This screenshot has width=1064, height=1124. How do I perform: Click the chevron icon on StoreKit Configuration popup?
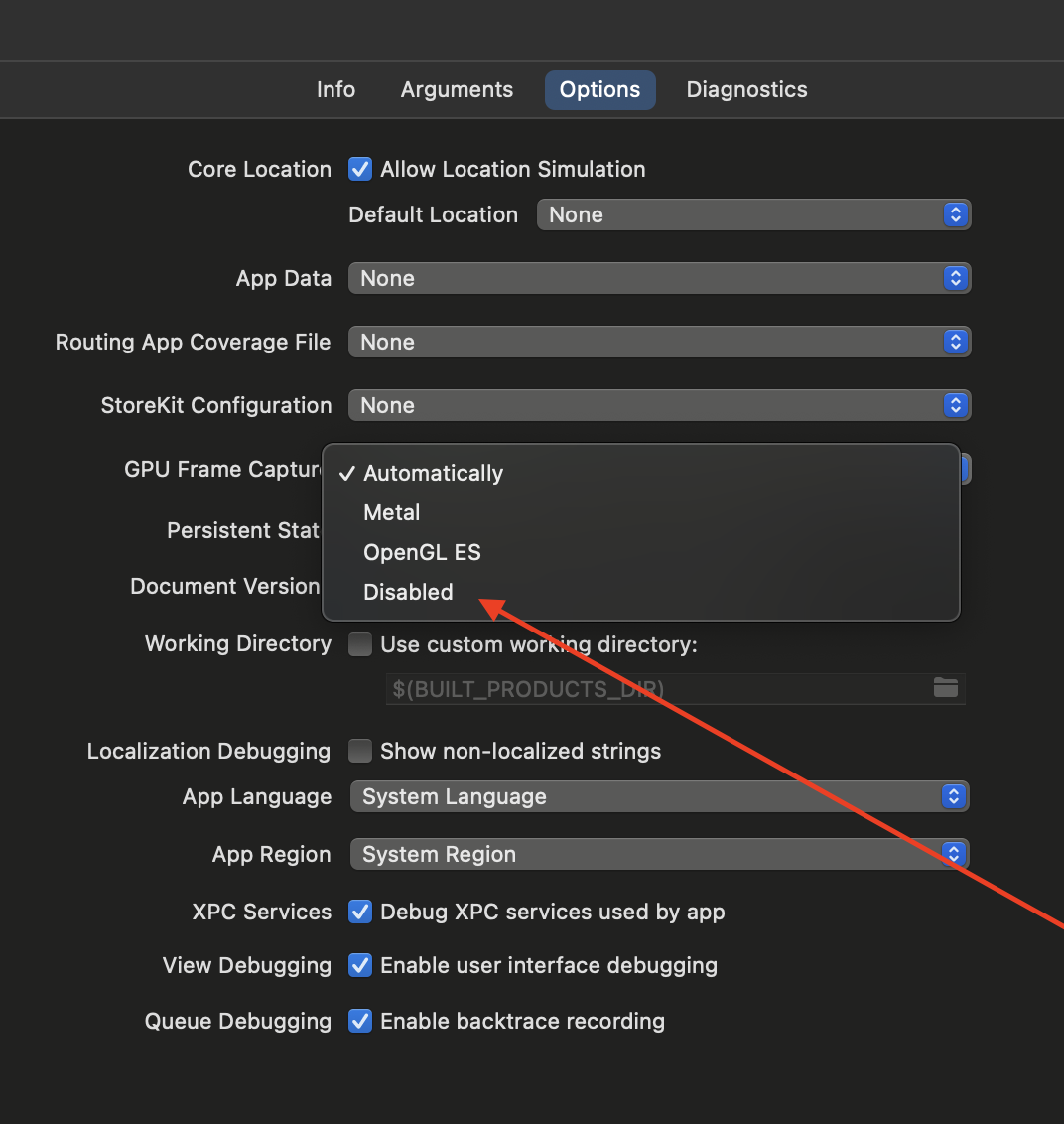pyautogui.click(x=955, y=405)
